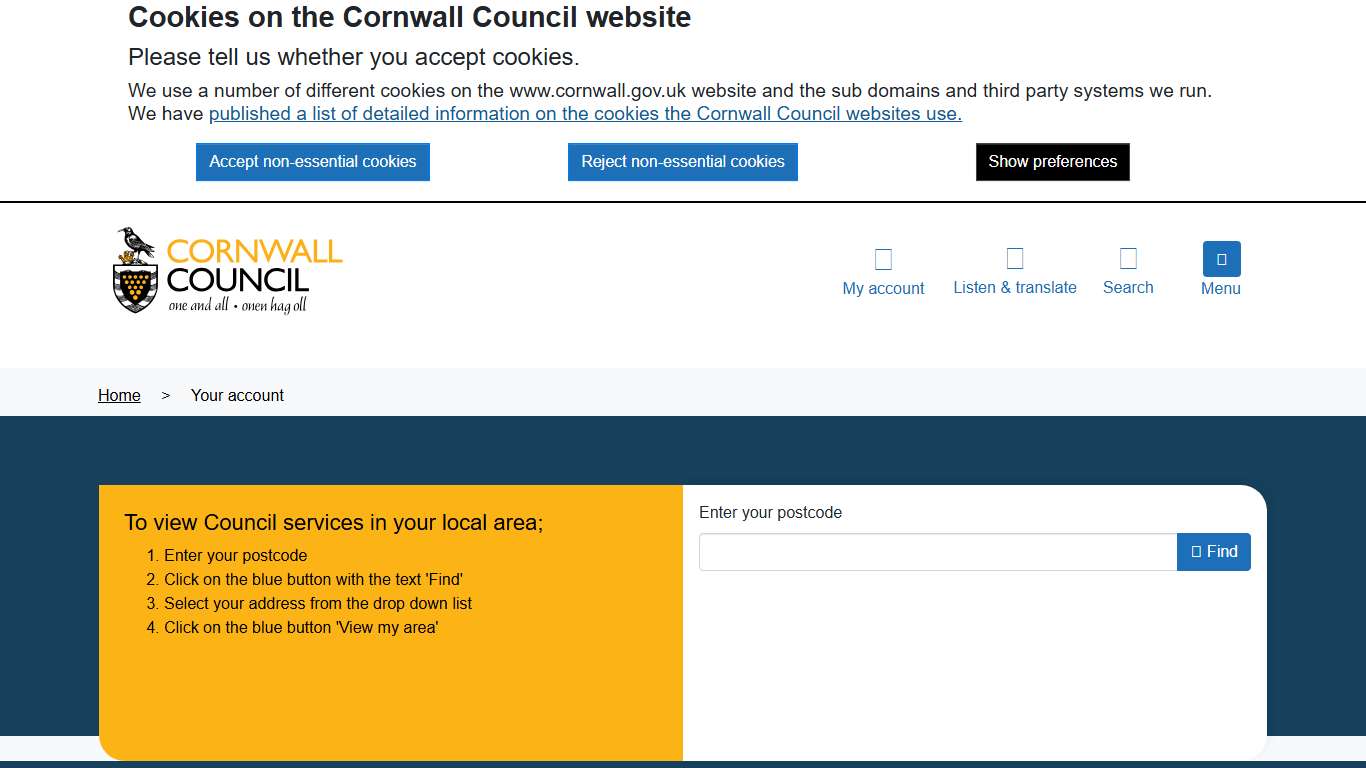Click the Find button's search icon
Screen dimensions: 1366x768
pyautogui.click(x=1196, y=551)
